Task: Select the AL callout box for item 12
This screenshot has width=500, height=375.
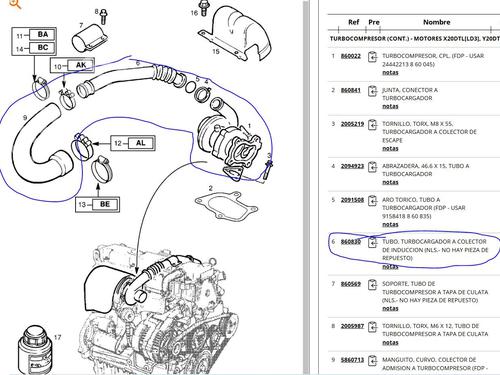Action: (140, 143)
